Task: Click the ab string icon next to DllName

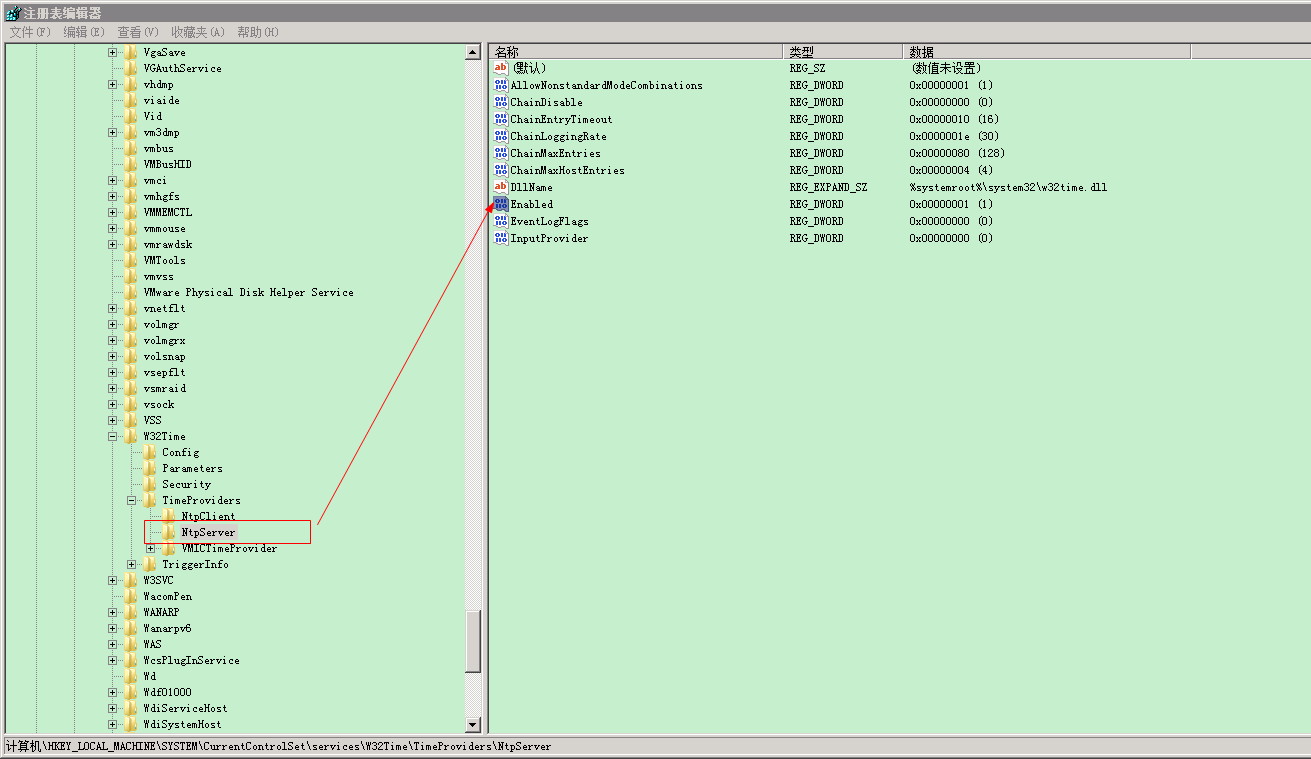Action: click(500, 187)
